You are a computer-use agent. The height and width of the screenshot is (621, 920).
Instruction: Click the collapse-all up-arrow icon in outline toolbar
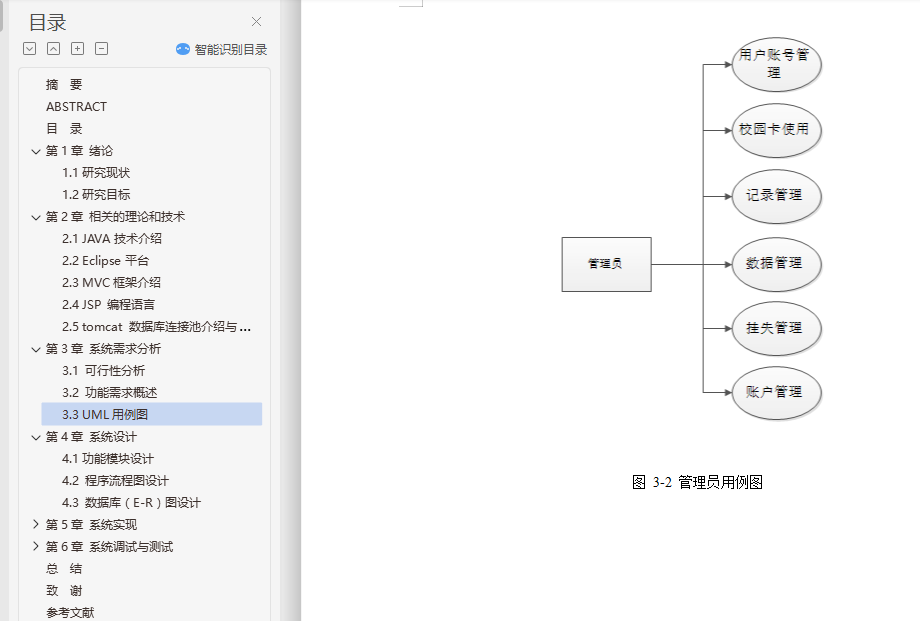tap(53, 49)
